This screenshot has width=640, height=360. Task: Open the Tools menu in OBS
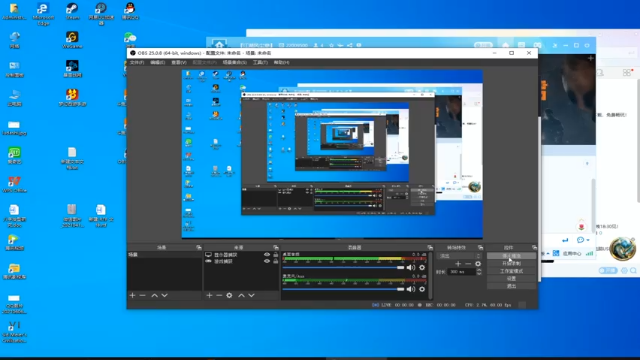click(260, 62)
